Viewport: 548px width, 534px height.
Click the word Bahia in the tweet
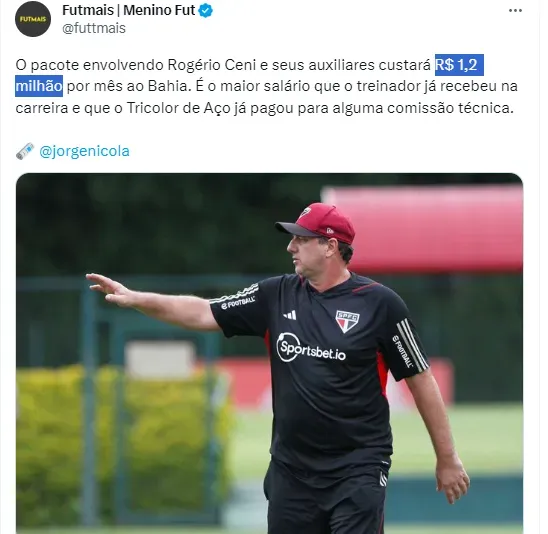pos(167,86)
